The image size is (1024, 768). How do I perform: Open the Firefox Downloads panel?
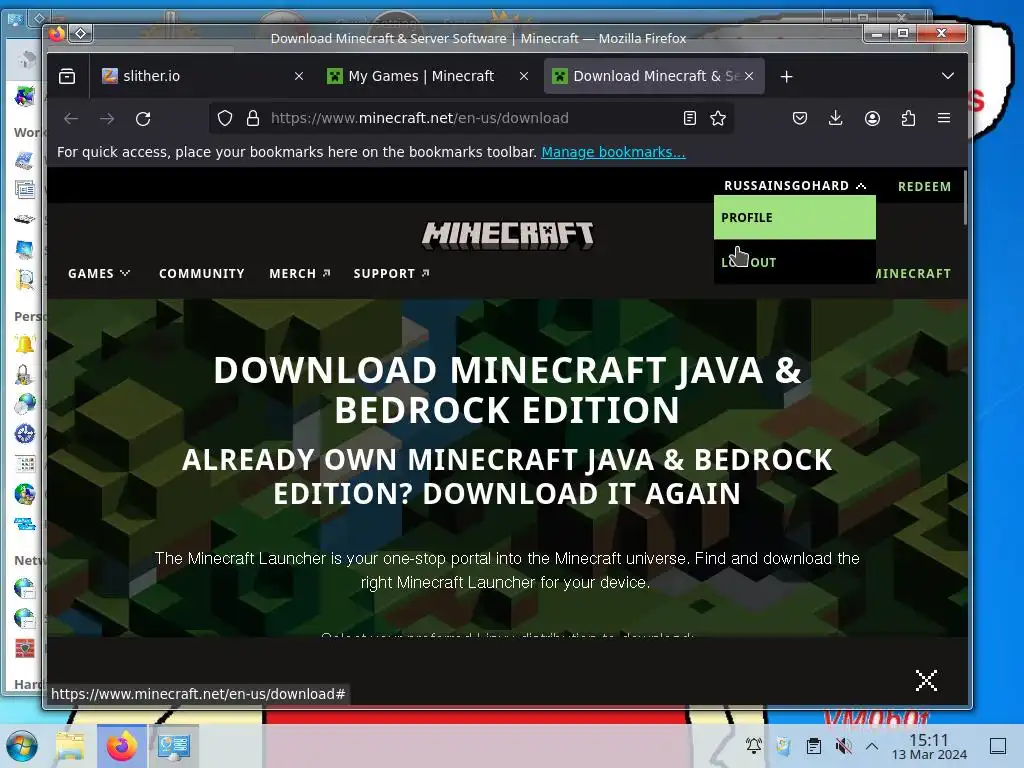coord(835,118)
